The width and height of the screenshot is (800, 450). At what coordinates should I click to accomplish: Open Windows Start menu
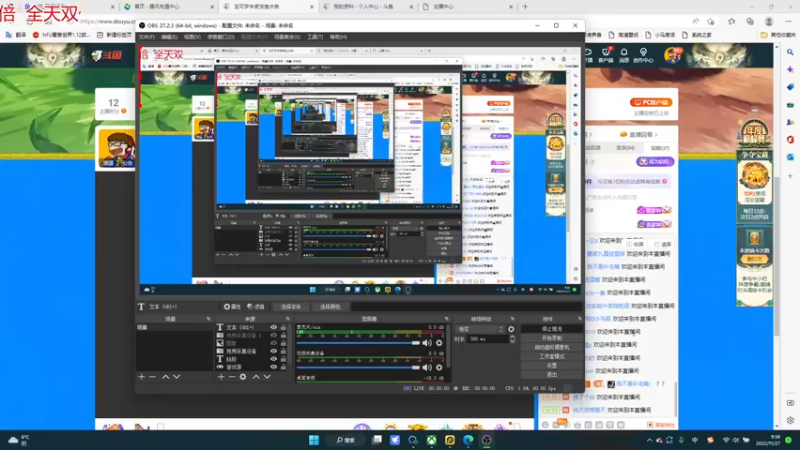point(314,440)
